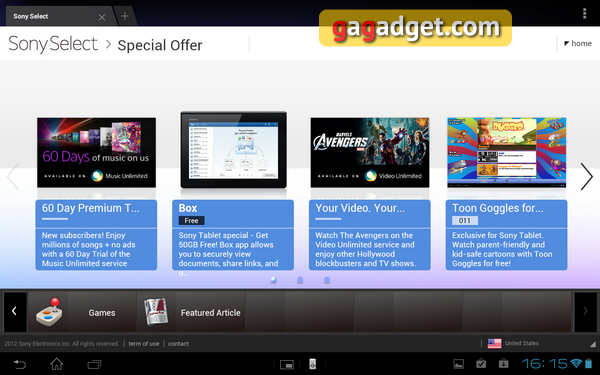Move the category bar right
The width and height of the screenshot is (600, 375).
585,311
